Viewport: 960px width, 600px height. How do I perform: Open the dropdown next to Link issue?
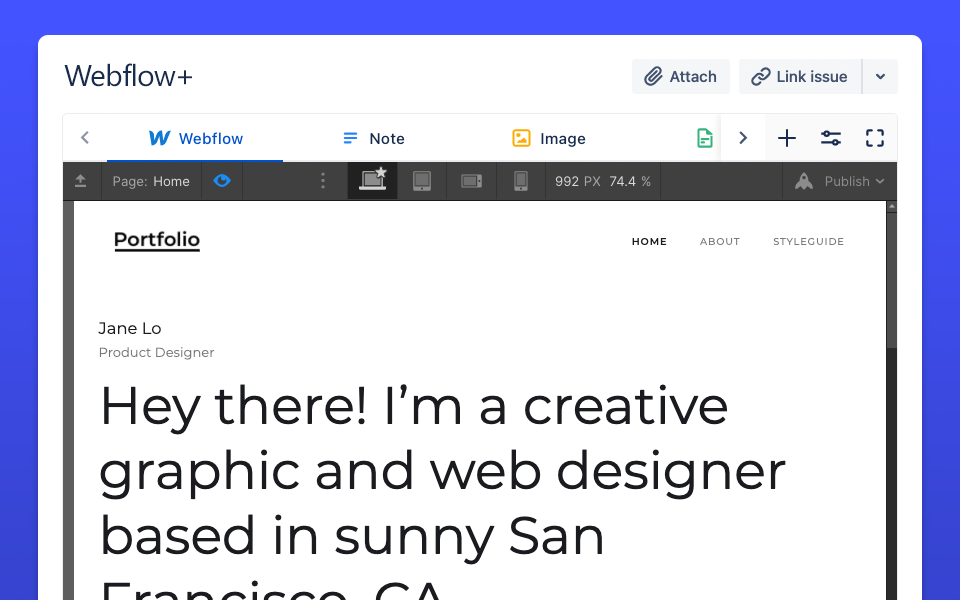(880, 77)
